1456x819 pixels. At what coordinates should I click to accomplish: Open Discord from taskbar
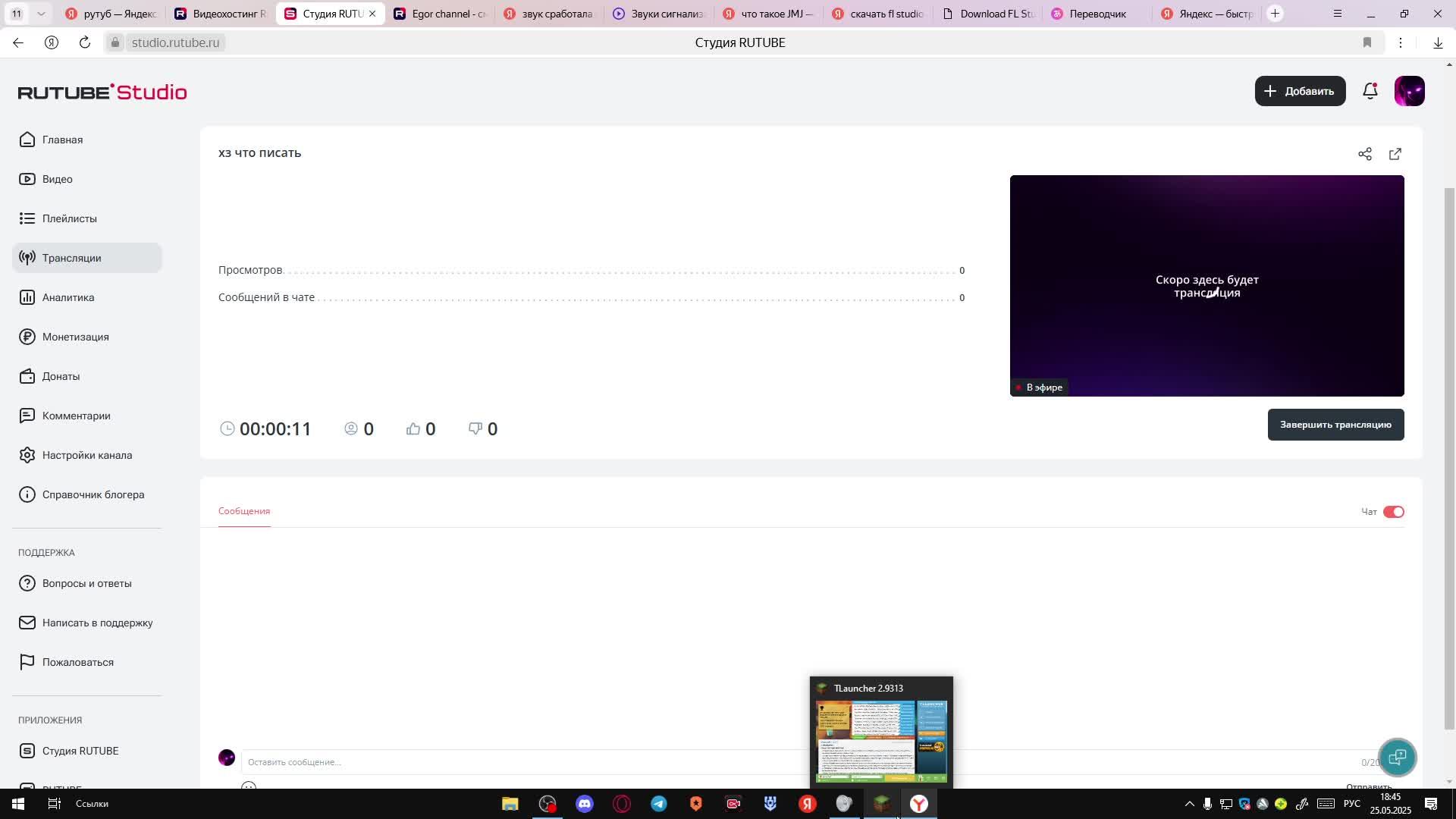coord(584,804)
